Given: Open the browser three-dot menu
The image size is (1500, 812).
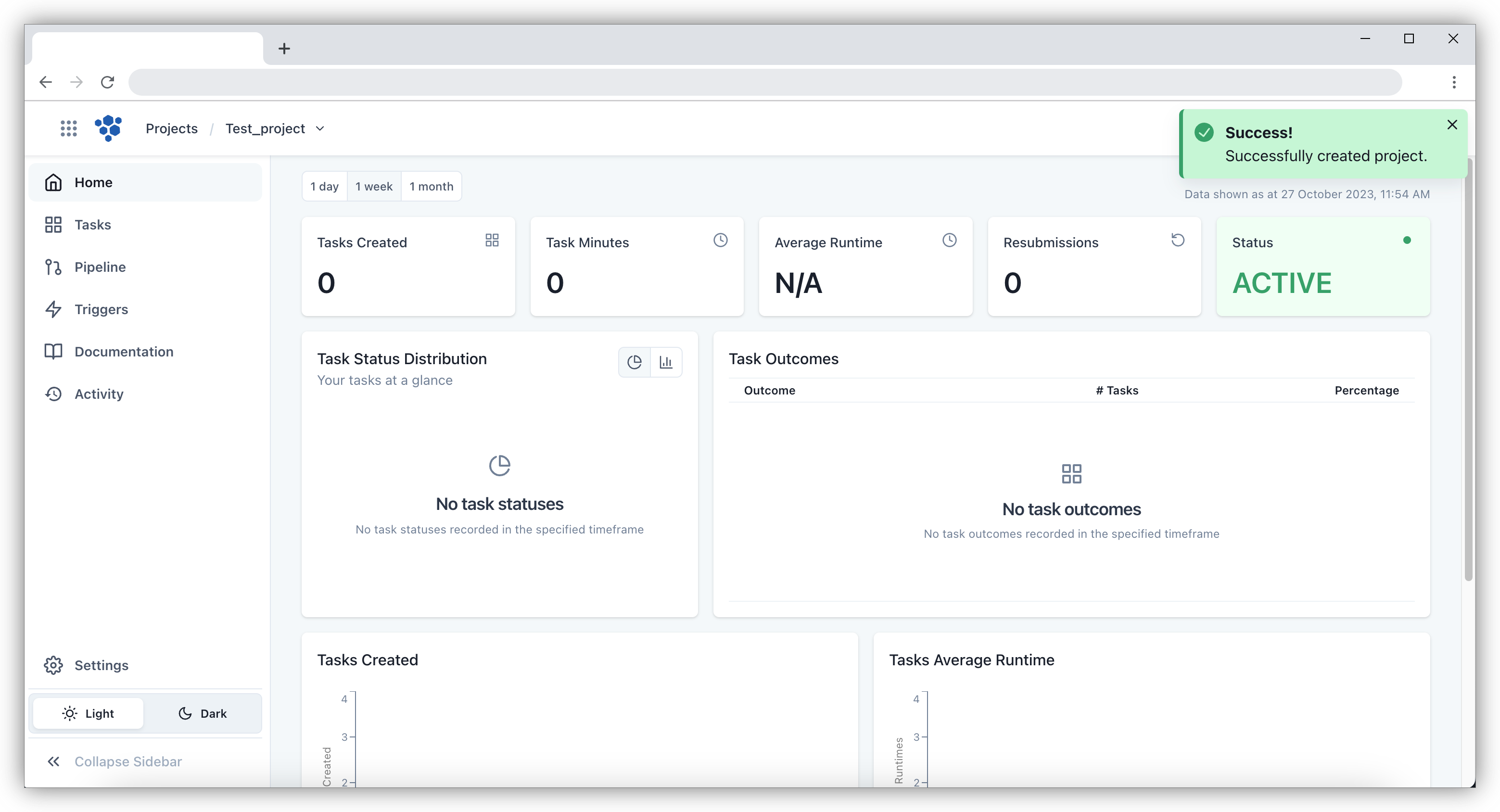Looking at the screenshot, I should tap(1454, 82).
